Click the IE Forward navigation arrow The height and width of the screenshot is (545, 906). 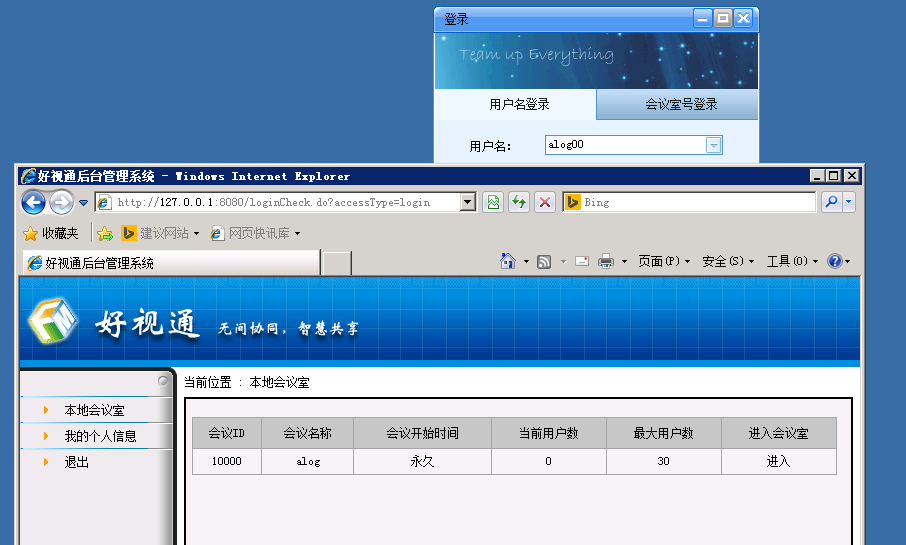[x=61, y=202]
